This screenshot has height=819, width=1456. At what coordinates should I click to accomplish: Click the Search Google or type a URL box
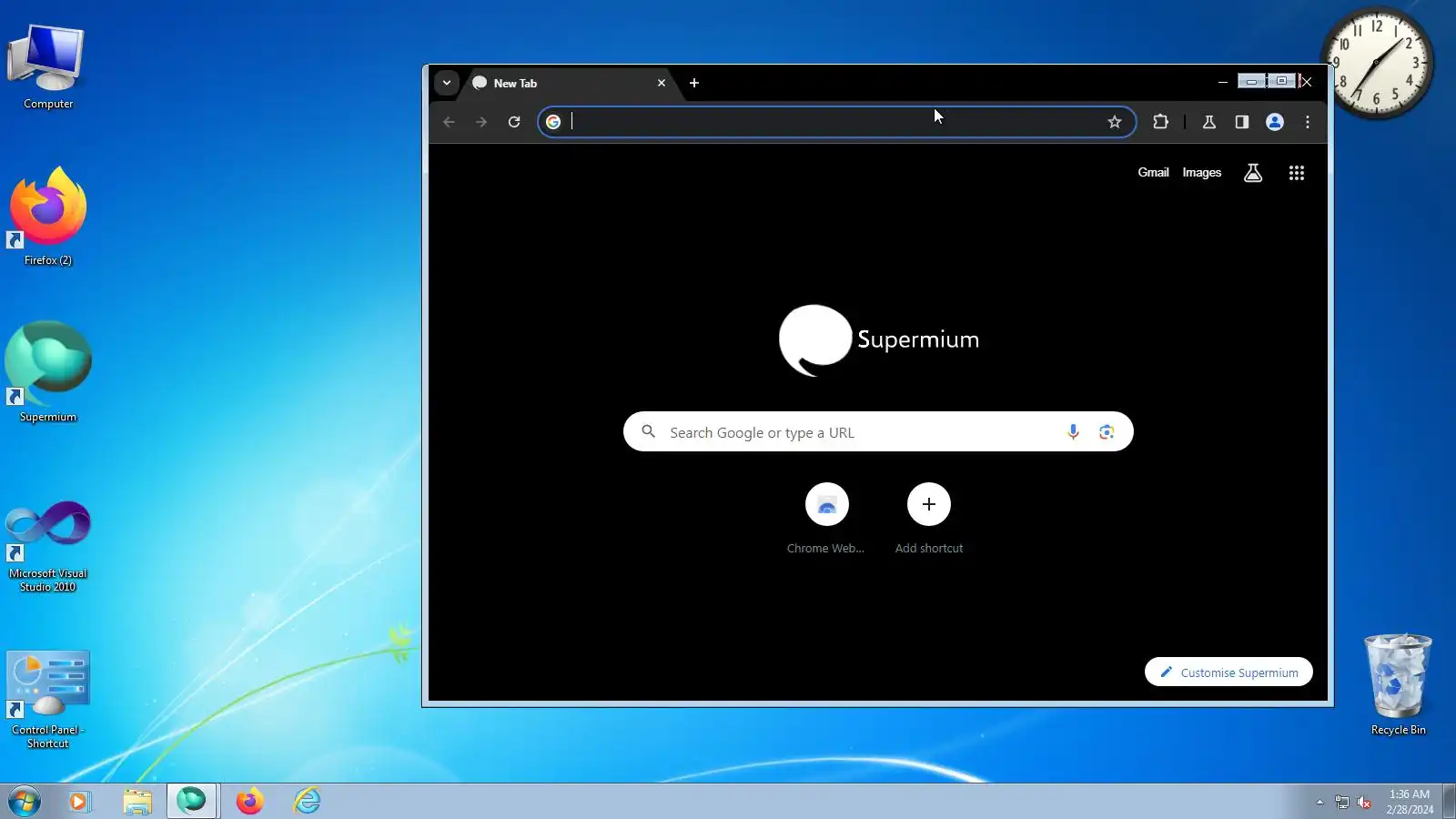click(x=878, y=432)
